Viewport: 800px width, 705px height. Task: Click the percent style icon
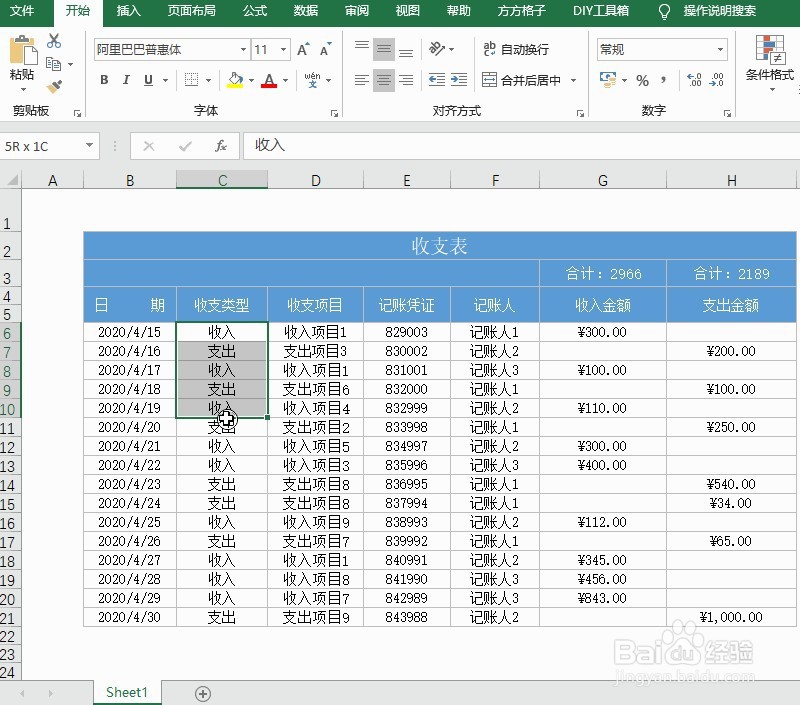click(x=642, y=80)
